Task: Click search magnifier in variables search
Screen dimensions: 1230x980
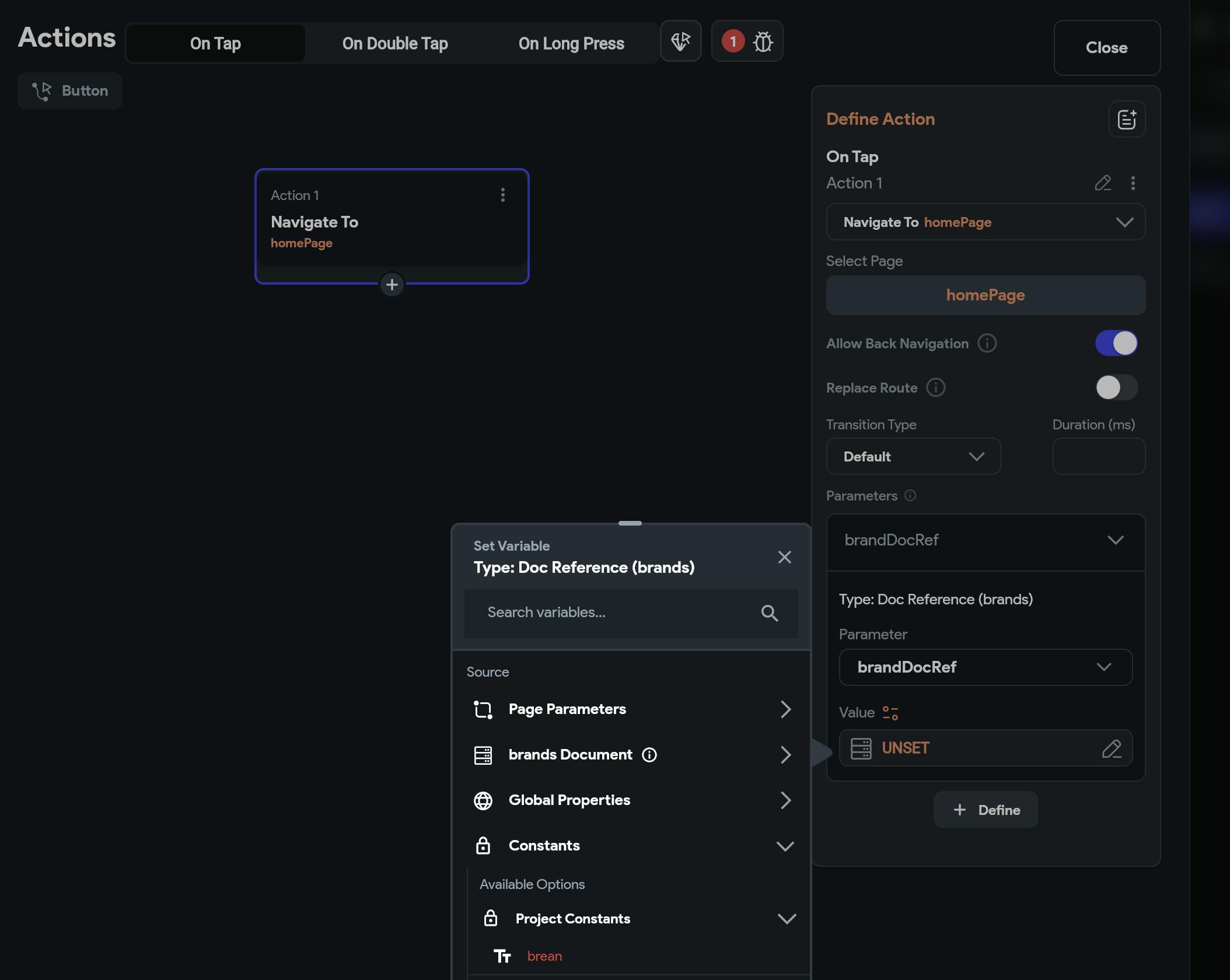Action: tap(770, 613)
